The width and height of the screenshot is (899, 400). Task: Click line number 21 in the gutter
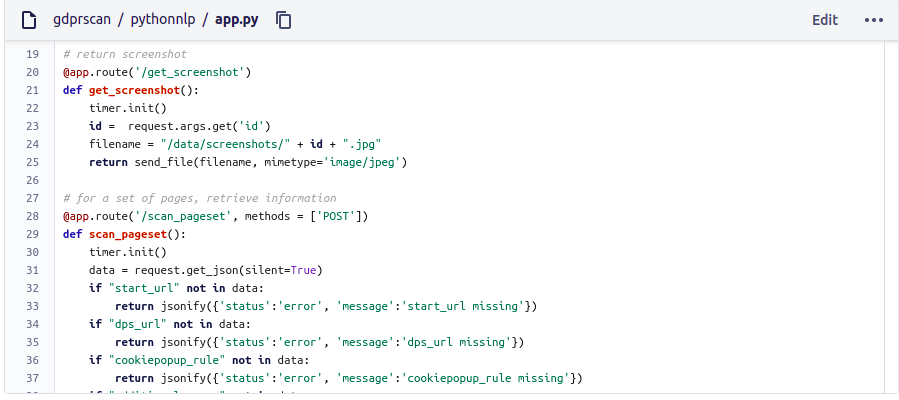[32, 90]
